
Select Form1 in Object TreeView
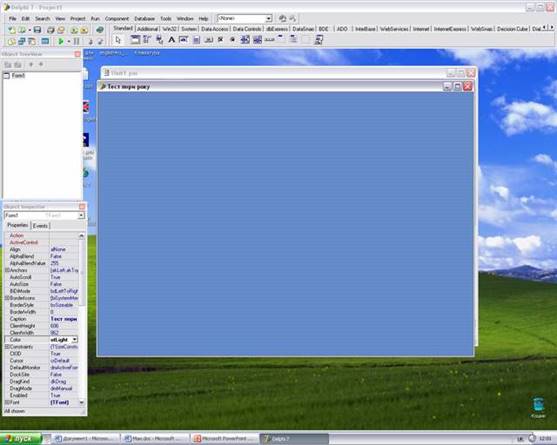tap(18, 75)
